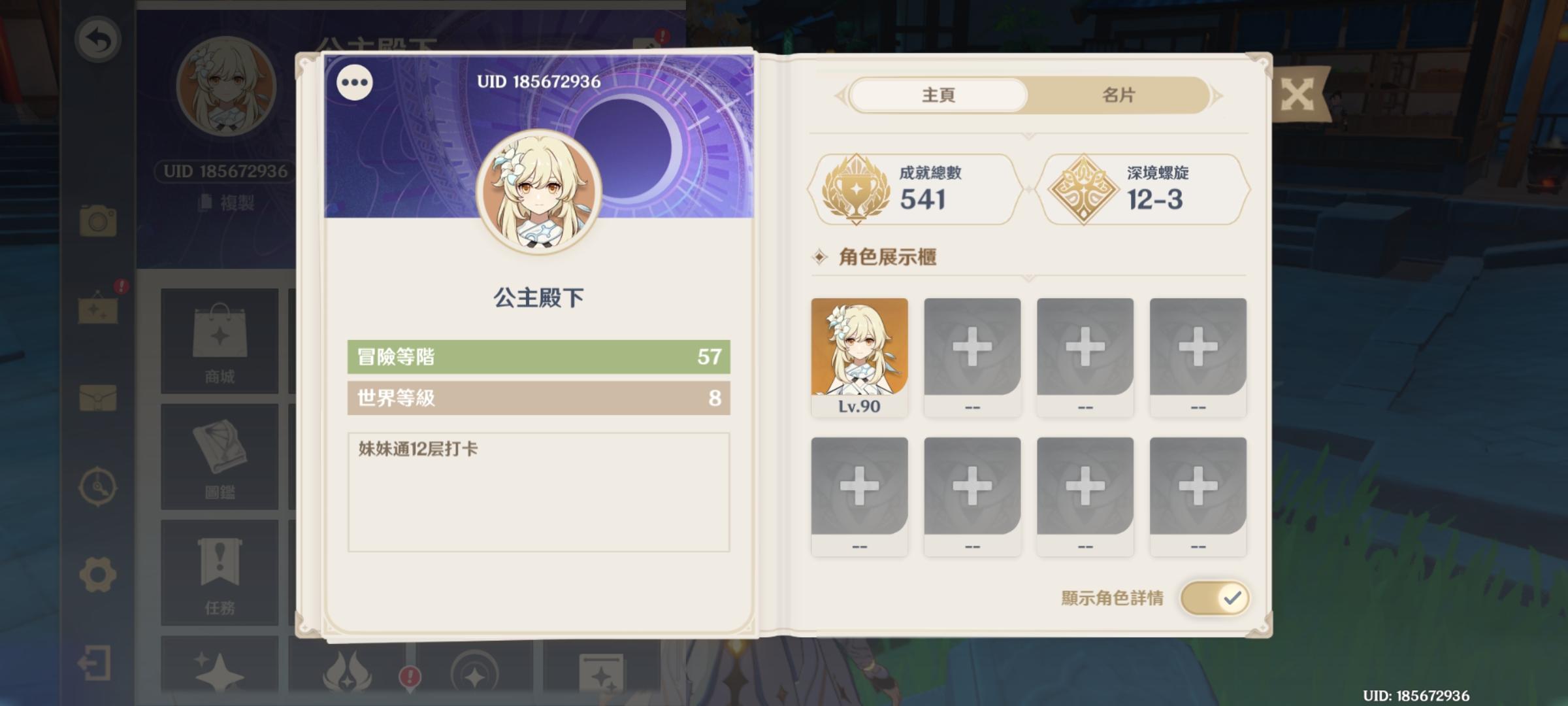Open the settings gear icon
Image resolution: width=1568 pixels, height=706 pixels.
tap(98, 575)
